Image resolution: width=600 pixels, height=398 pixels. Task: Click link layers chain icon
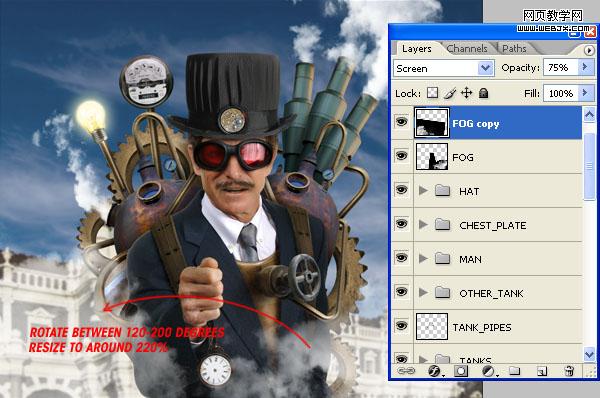pyautogui.click(x=406, y=371)
